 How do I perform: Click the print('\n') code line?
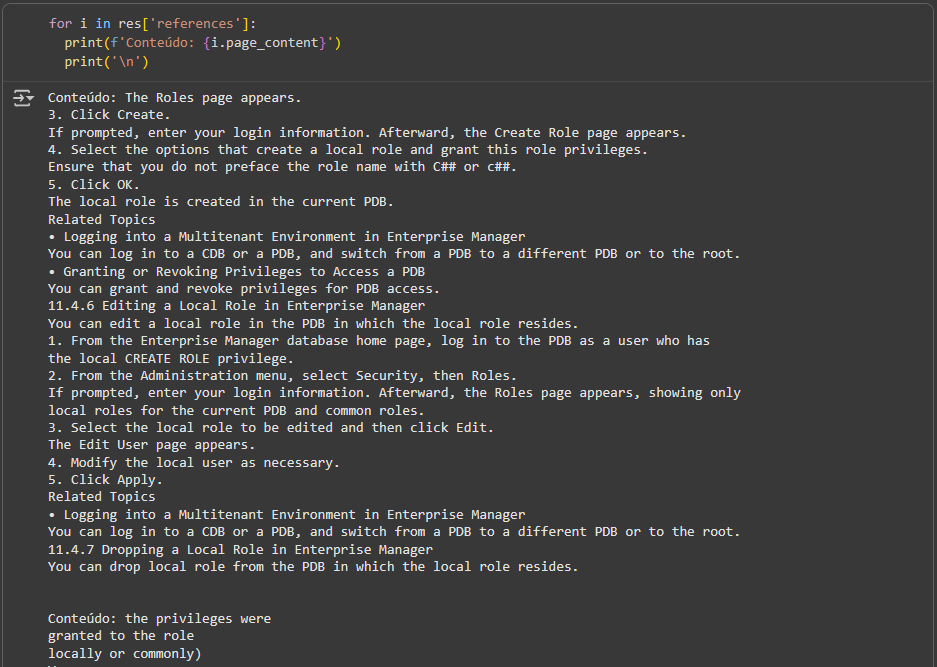[x=106, y=62]
